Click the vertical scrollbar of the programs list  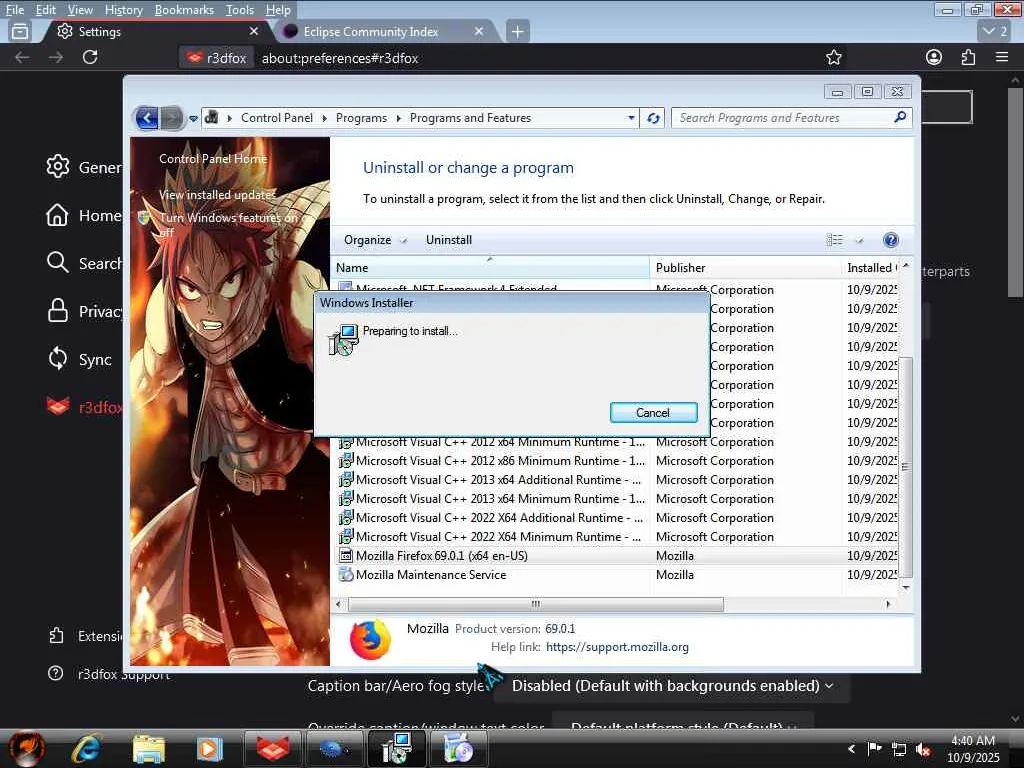[905, 467]
